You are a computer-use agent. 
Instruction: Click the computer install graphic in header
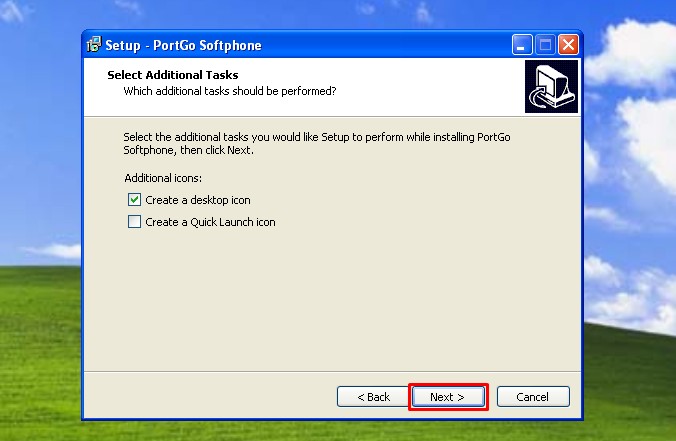(551, 87)
